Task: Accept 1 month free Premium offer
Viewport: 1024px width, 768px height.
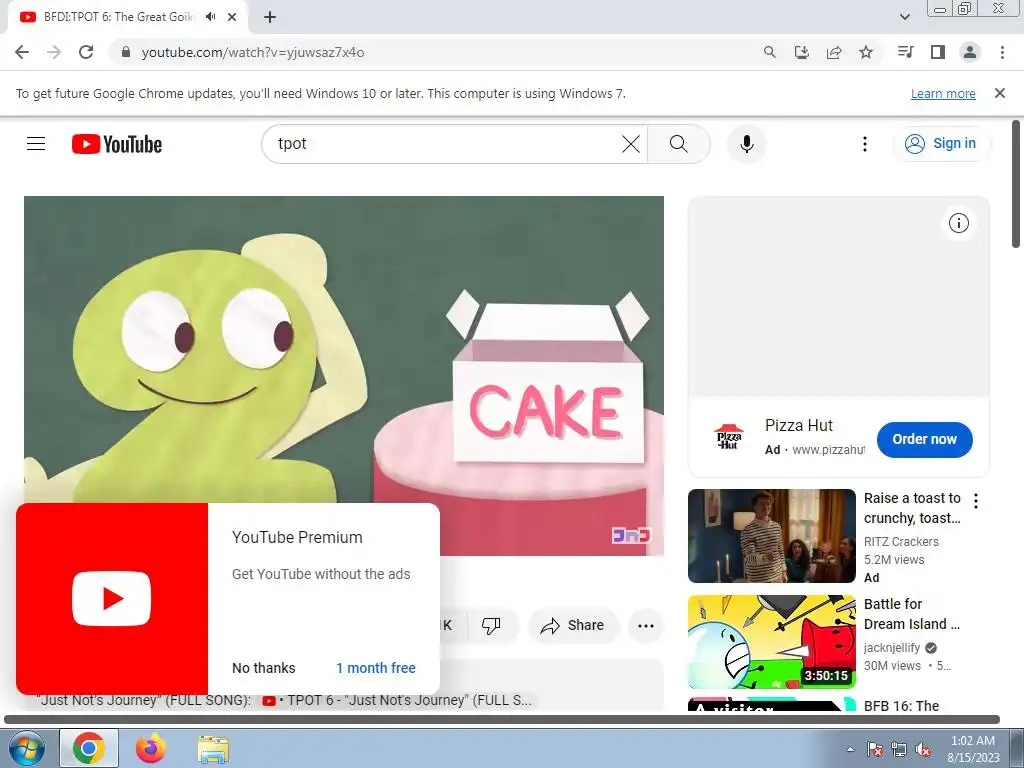Action: click(376, 668)
